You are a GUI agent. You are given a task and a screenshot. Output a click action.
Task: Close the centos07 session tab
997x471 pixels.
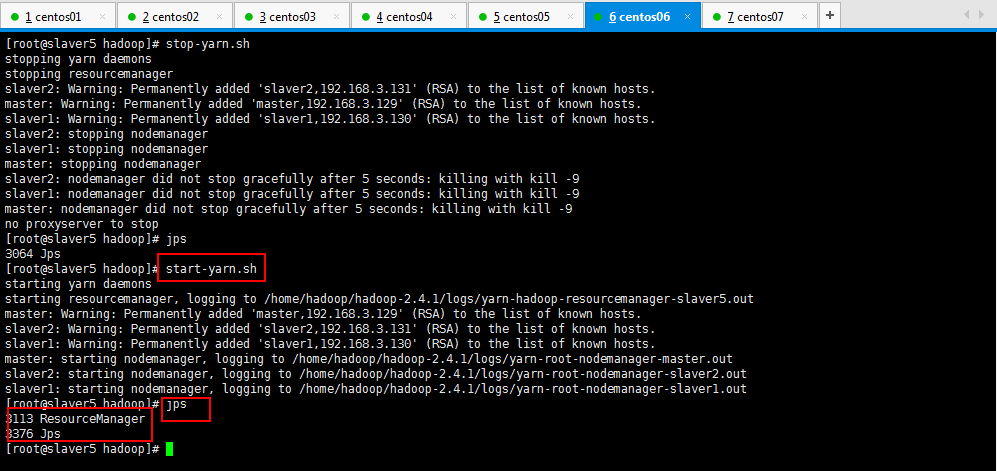tap(804, 17)
